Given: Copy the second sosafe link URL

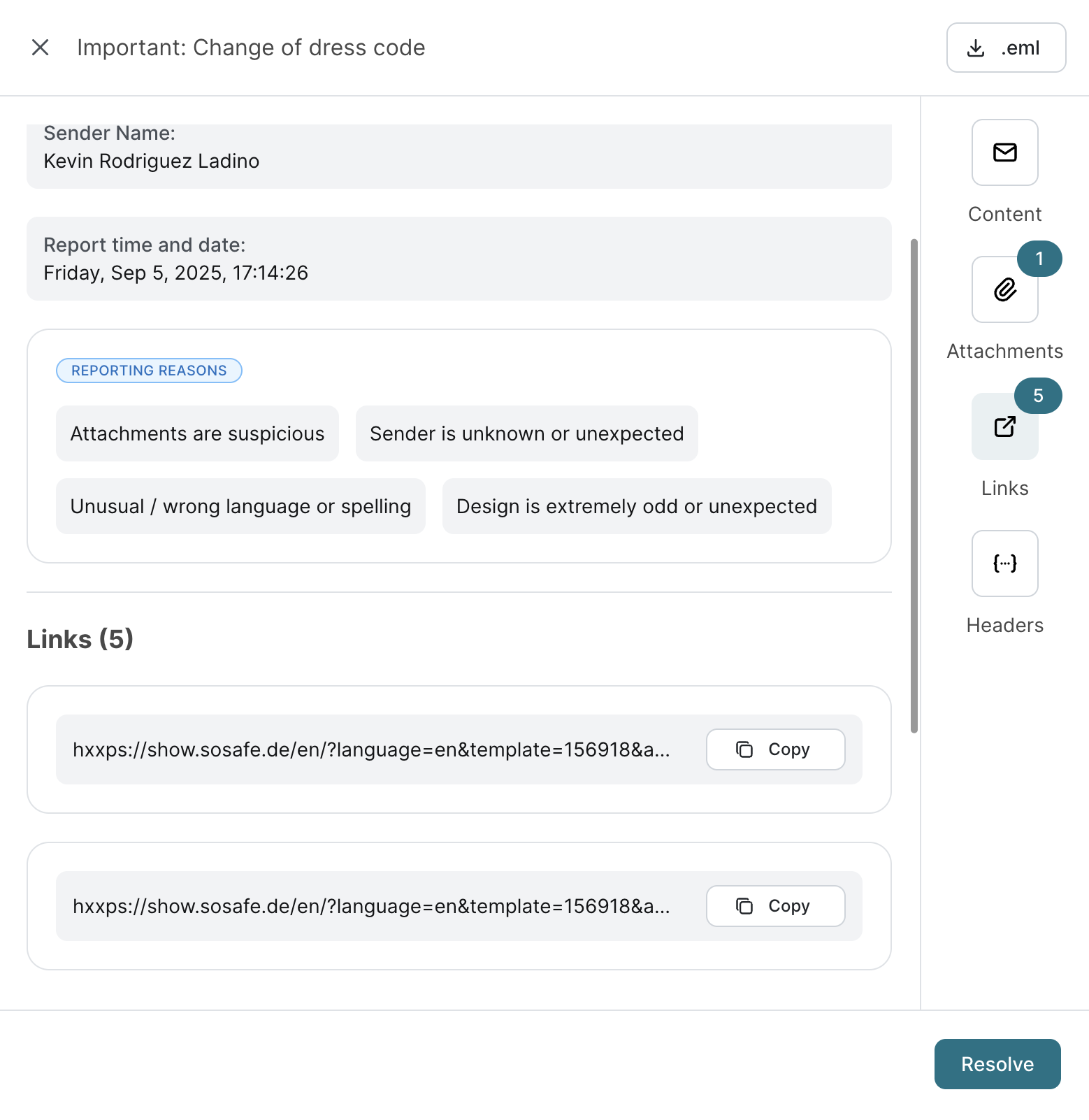Looking at the screenshot, I should [775, 906].
